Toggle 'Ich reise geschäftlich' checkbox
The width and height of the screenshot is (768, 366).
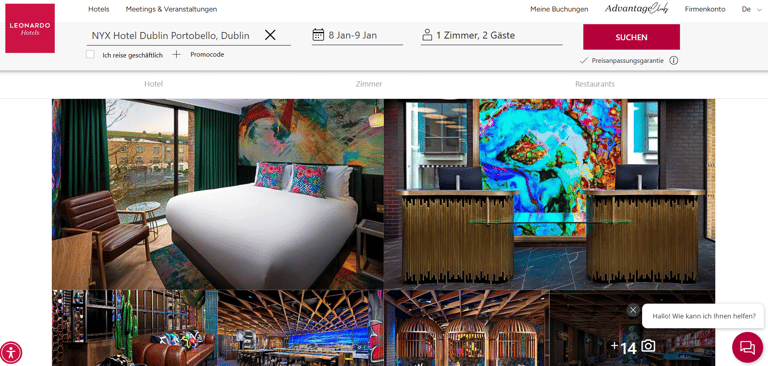pos(90,54)
